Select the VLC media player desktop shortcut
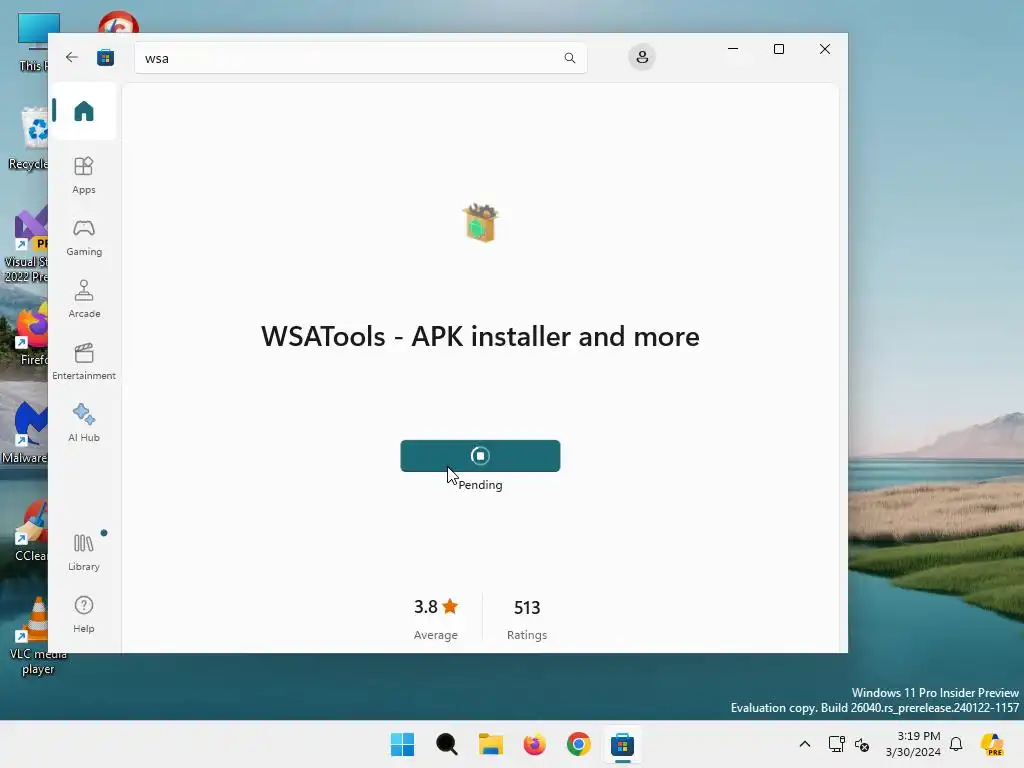 (38, 636)
